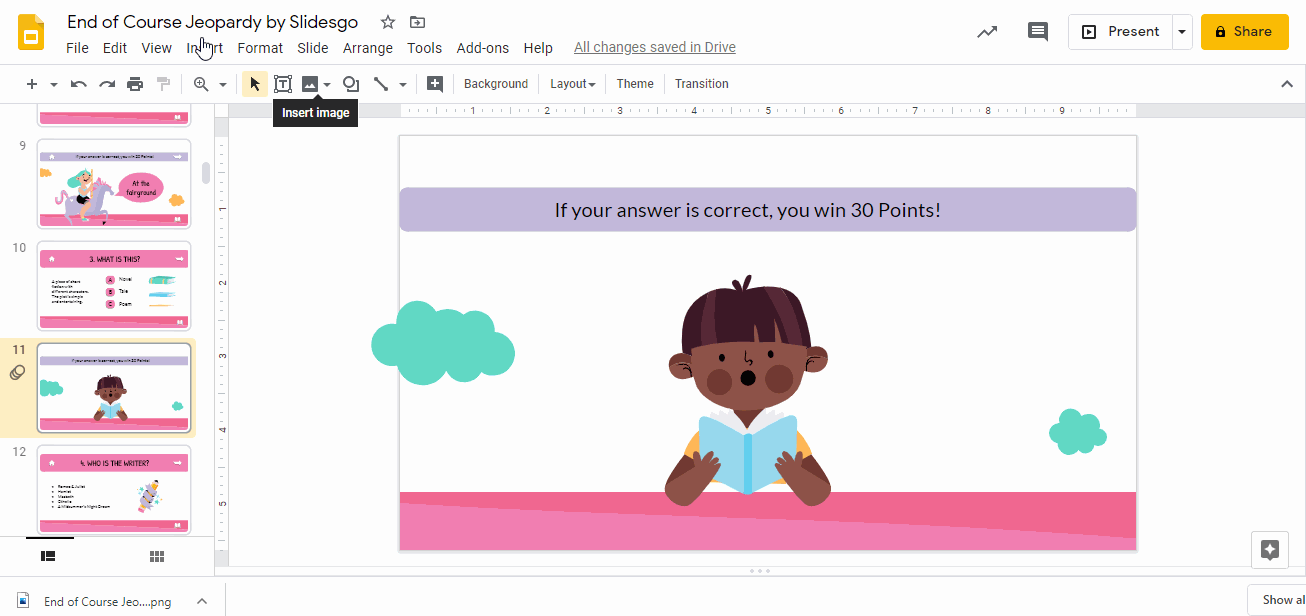Click the Transition button
1306x616 pixels.
(x=702, y=84)
